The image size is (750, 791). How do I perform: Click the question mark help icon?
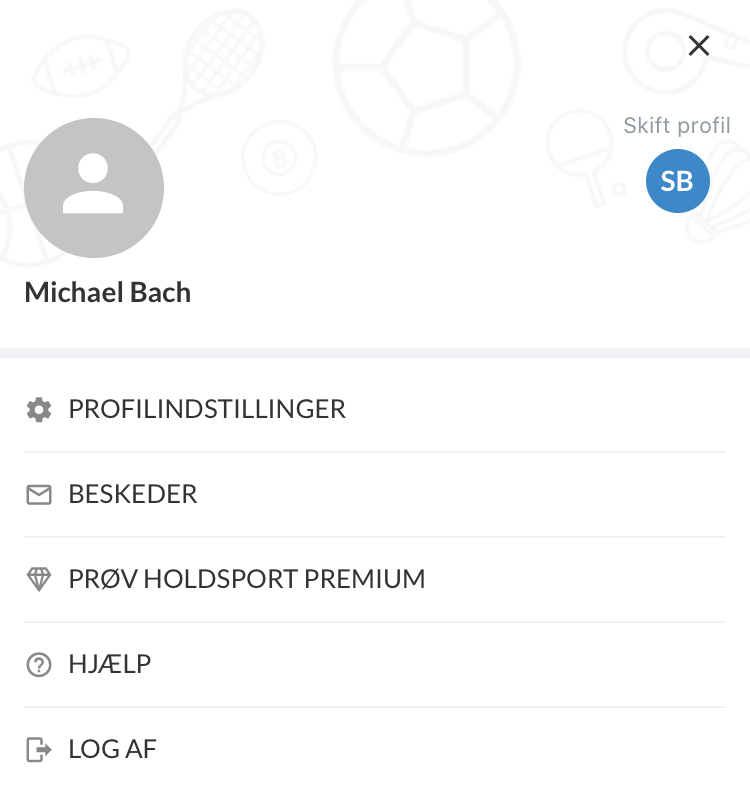coord(39,664)
